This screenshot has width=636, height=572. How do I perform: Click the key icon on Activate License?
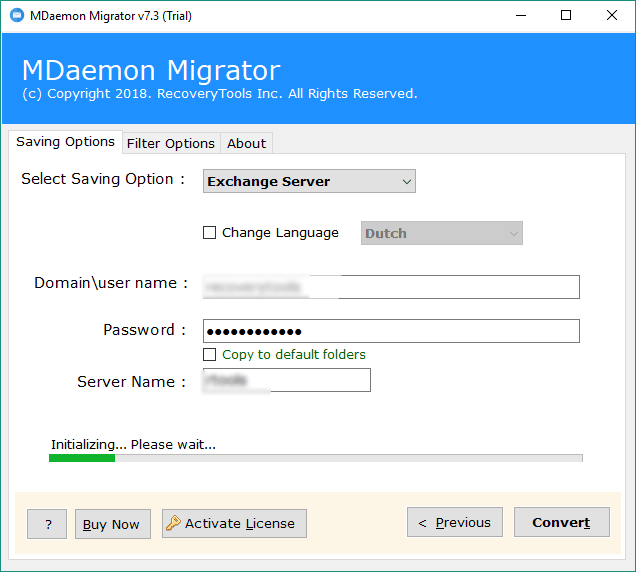click(173, 523)
